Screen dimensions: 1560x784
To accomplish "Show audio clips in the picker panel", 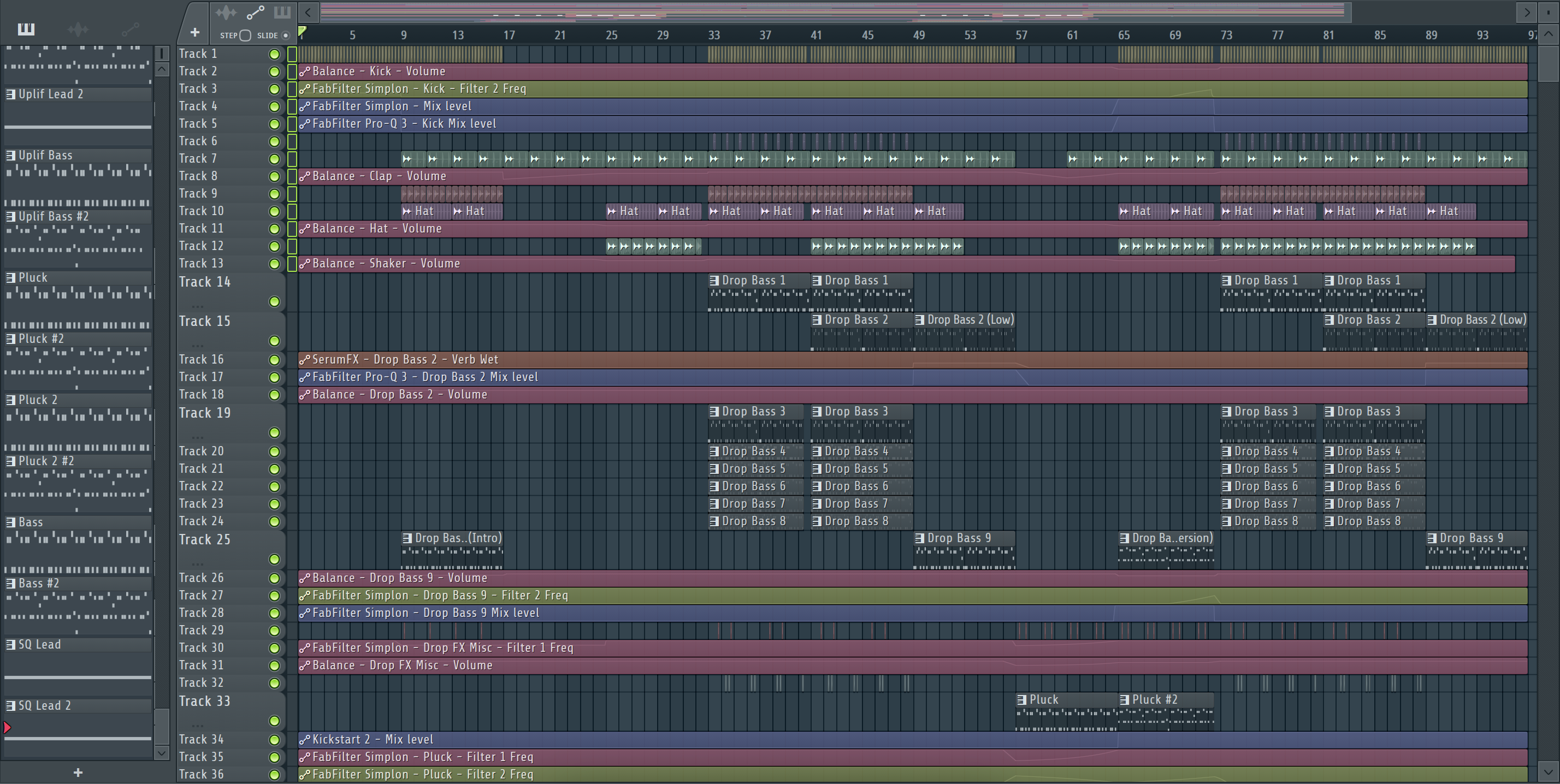I will pos(78,28).
